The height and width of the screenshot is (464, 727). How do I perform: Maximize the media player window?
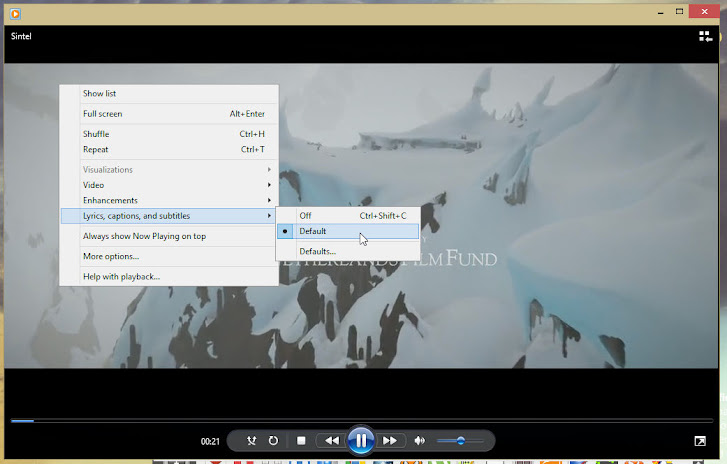pos(679,12)
